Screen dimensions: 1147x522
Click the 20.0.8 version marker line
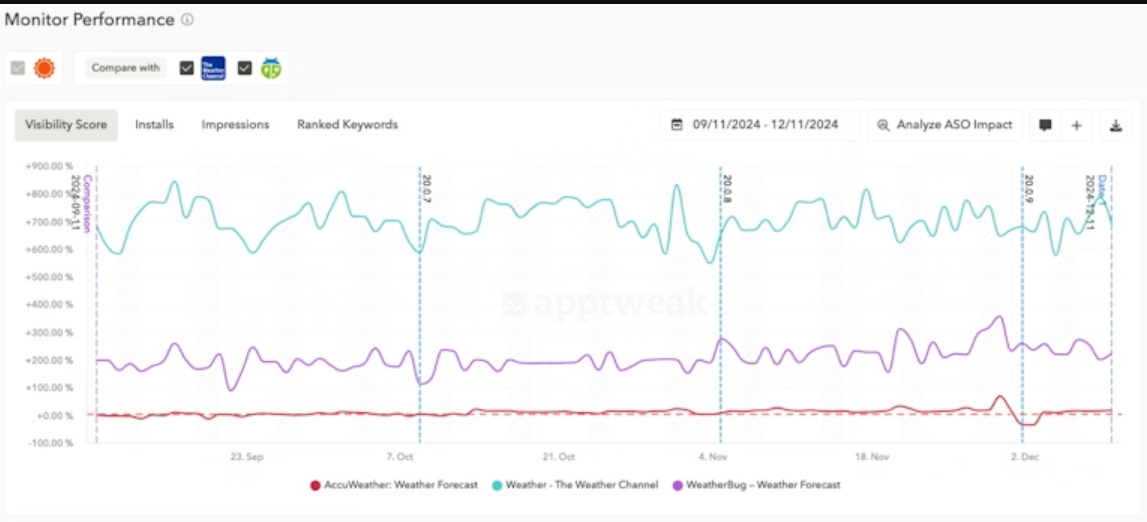pos(721,307)
